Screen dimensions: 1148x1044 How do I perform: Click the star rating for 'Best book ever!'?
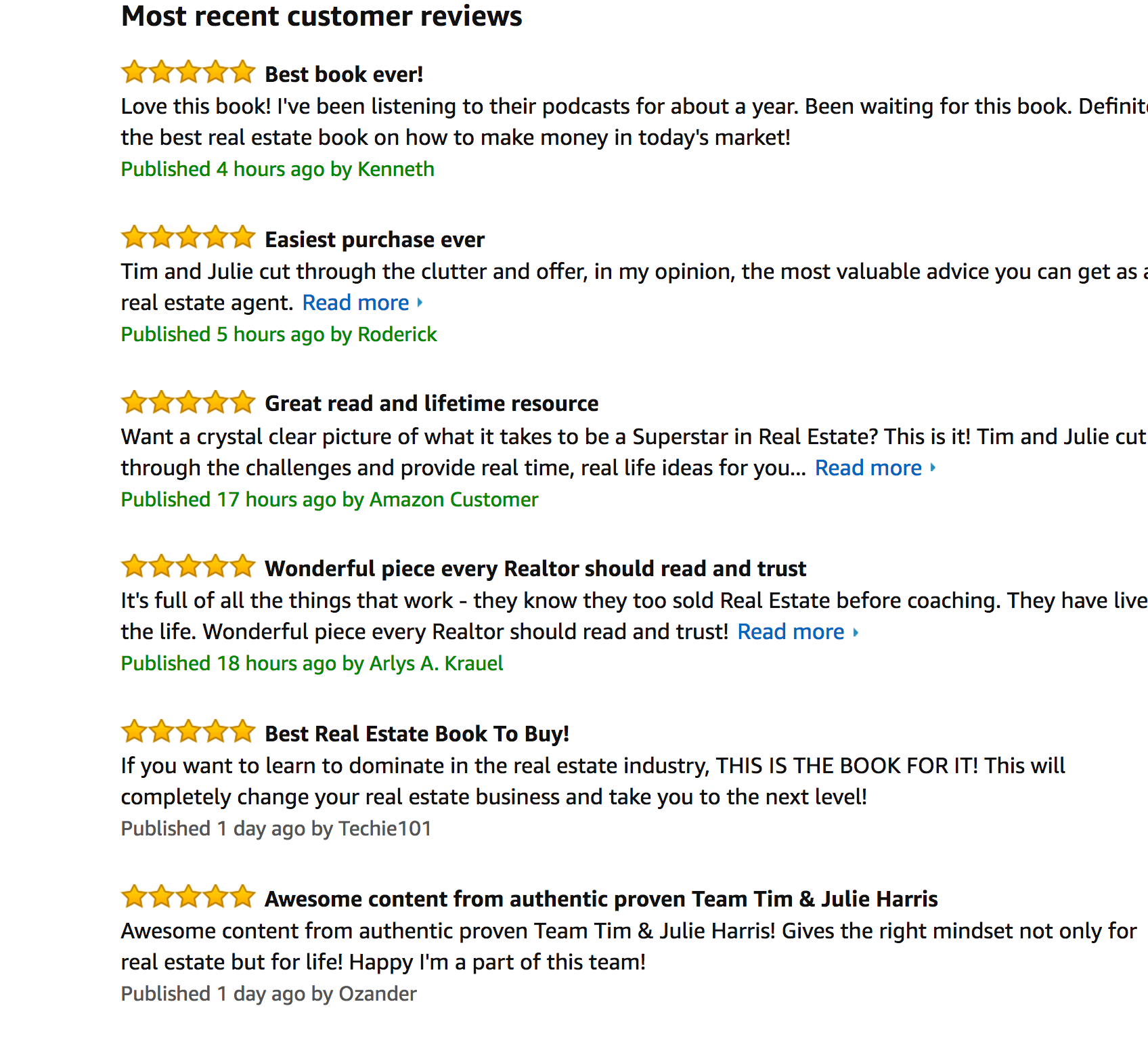[187, 72]
